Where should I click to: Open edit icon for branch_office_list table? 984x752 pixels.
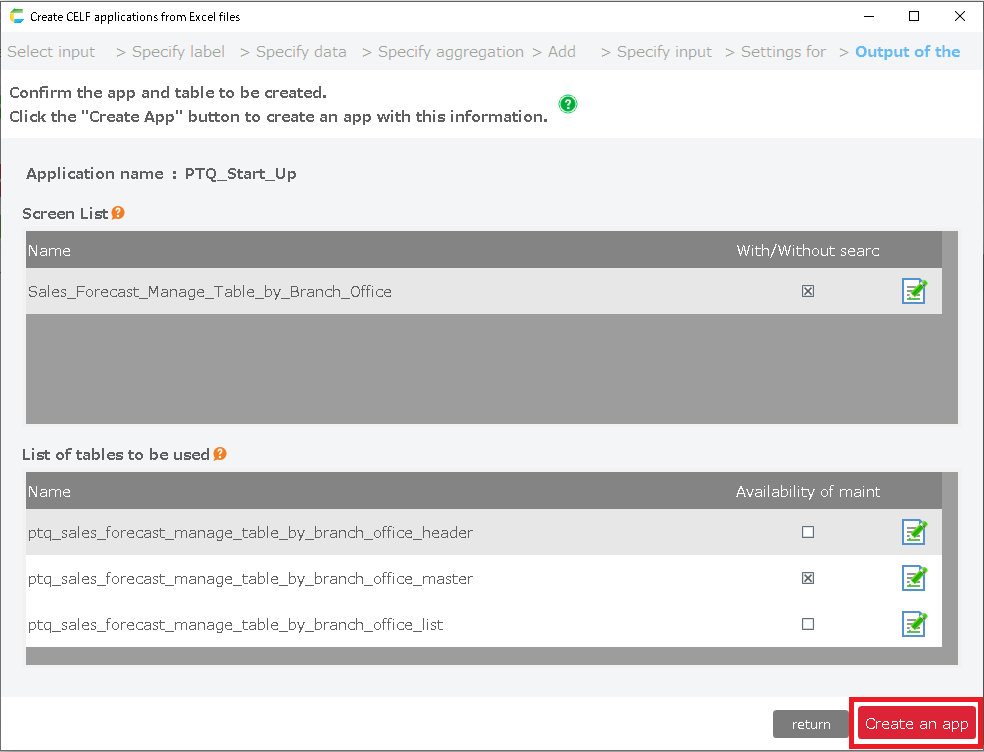pyautogui.click(x=914, y=624)
